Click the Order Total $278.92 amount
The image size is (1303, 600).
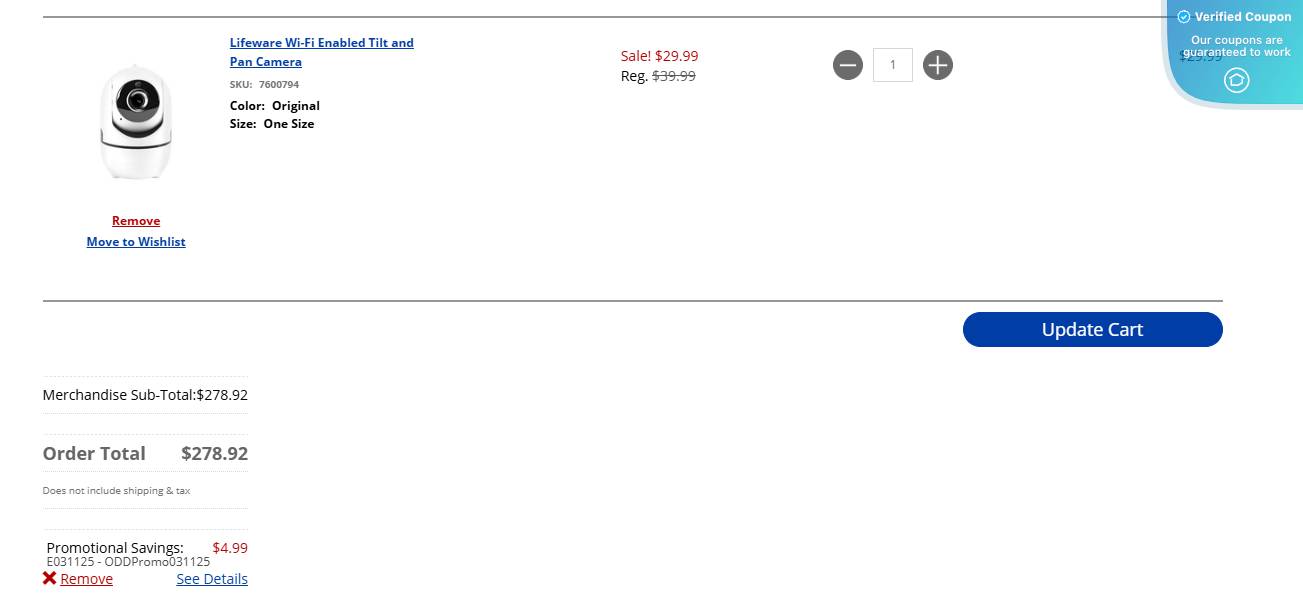pyautogui.click(x=214, y=454)
